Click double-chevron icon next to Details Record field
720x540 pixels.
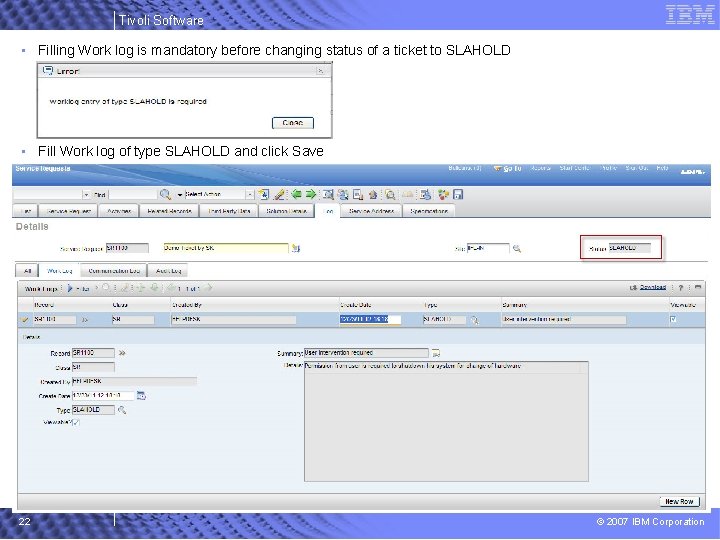tap(122, 353)
